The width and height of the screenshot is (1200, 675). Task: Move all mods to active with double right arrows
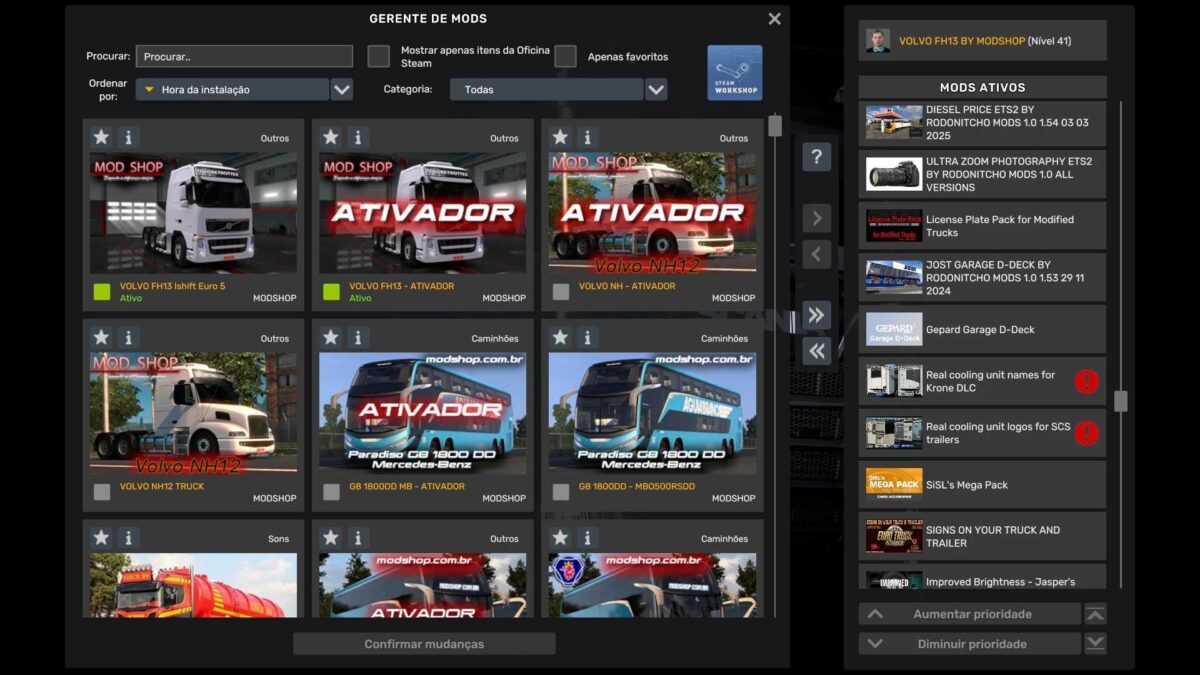click(x=816, y=316)
